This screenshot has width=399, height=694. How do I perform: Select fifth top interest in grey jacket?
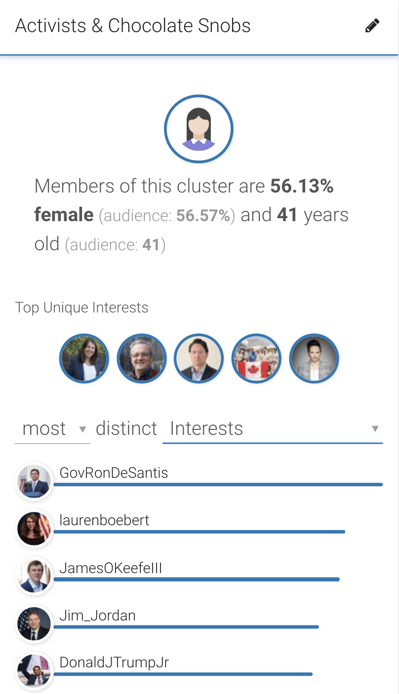pyautogui.click(x=314, y=358)
